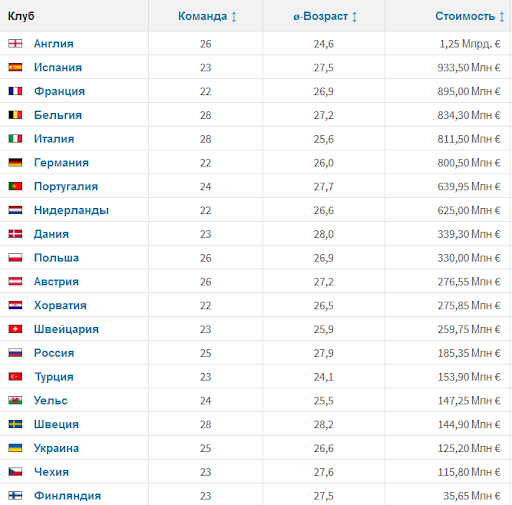512x505 pixels.
Task: Open the Россия team link
Action: [x=54, y=353]
